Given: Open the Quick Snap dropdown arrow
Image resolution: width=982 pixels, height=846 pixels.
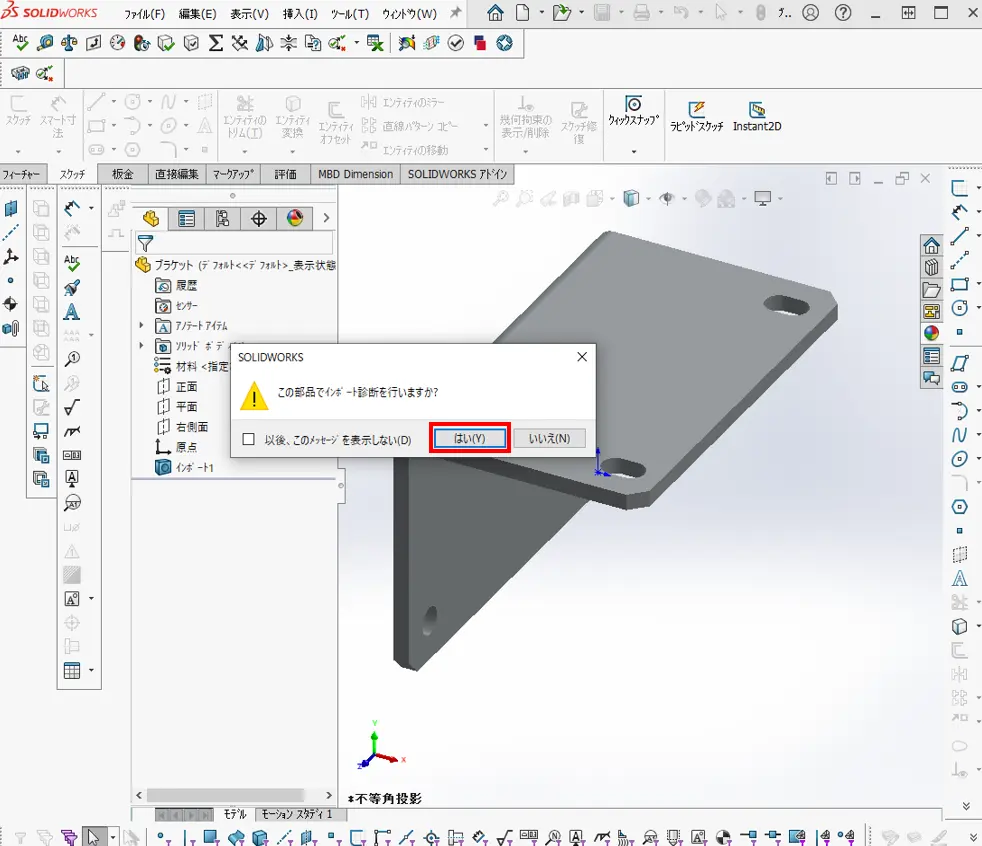Looking at the screenshot, I should click(633, 152).
